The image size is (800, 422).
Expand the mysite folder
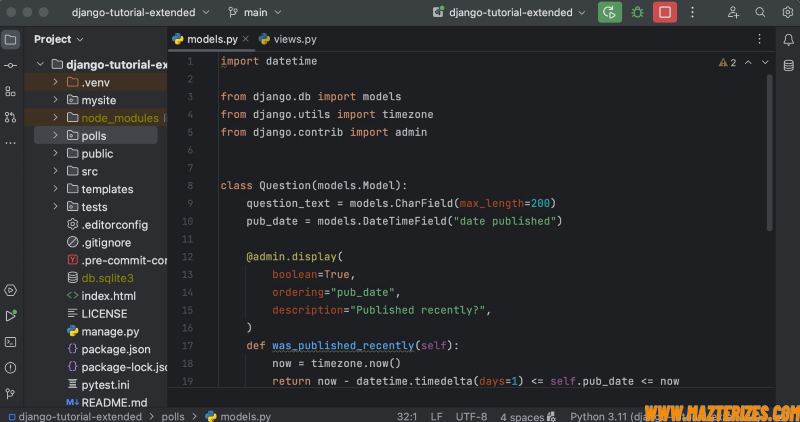coord(55,100)
